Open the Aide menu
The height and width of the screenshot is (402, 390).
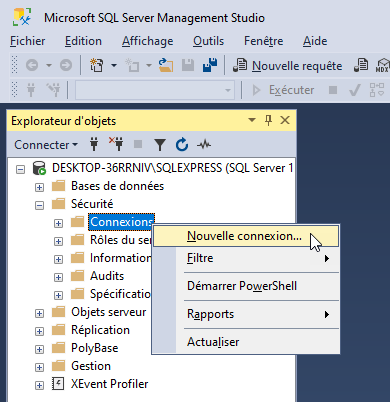pyautogui.click(x=315, y=41)
